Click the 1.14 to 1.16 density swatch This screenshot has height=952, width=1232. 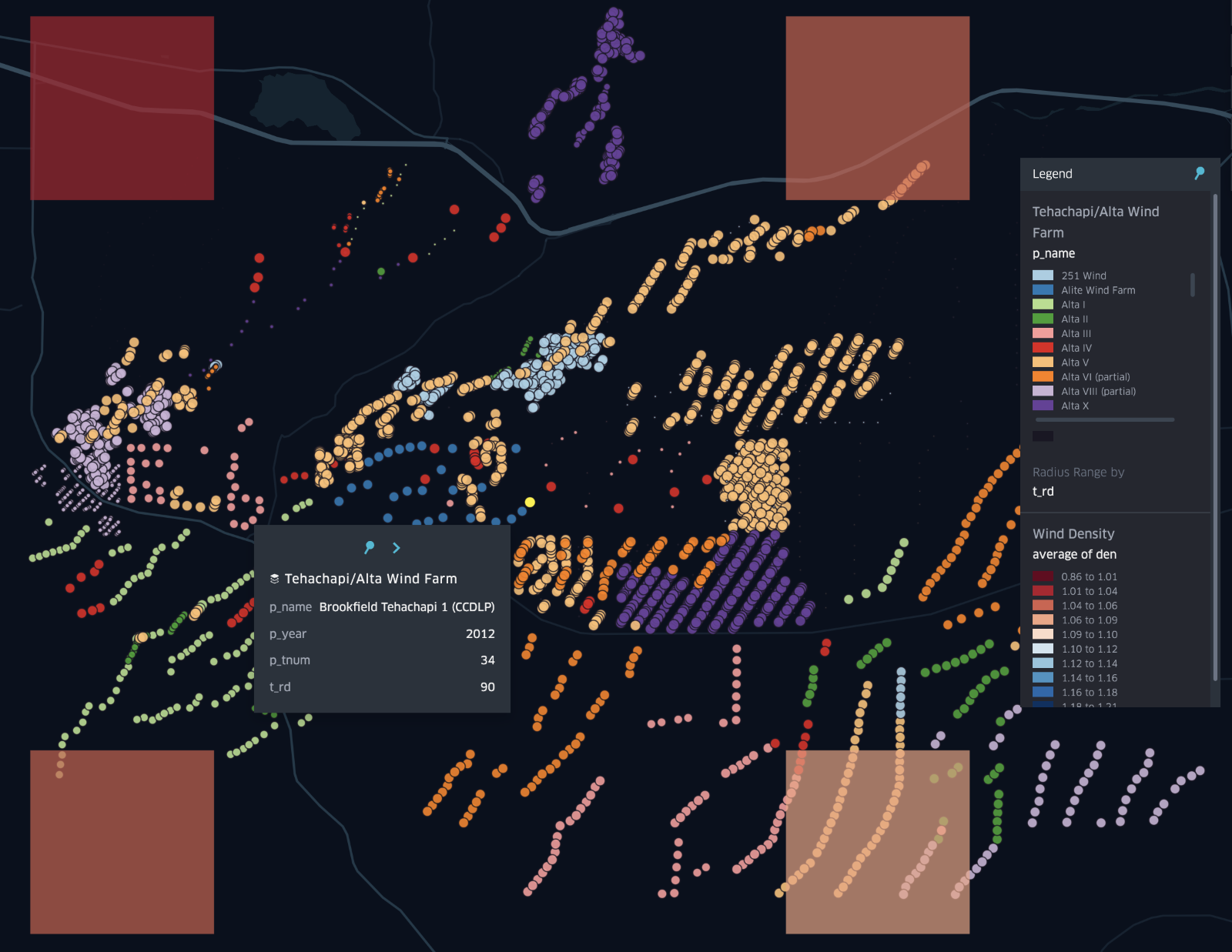pyautogui.click(x=1043, y=678)
